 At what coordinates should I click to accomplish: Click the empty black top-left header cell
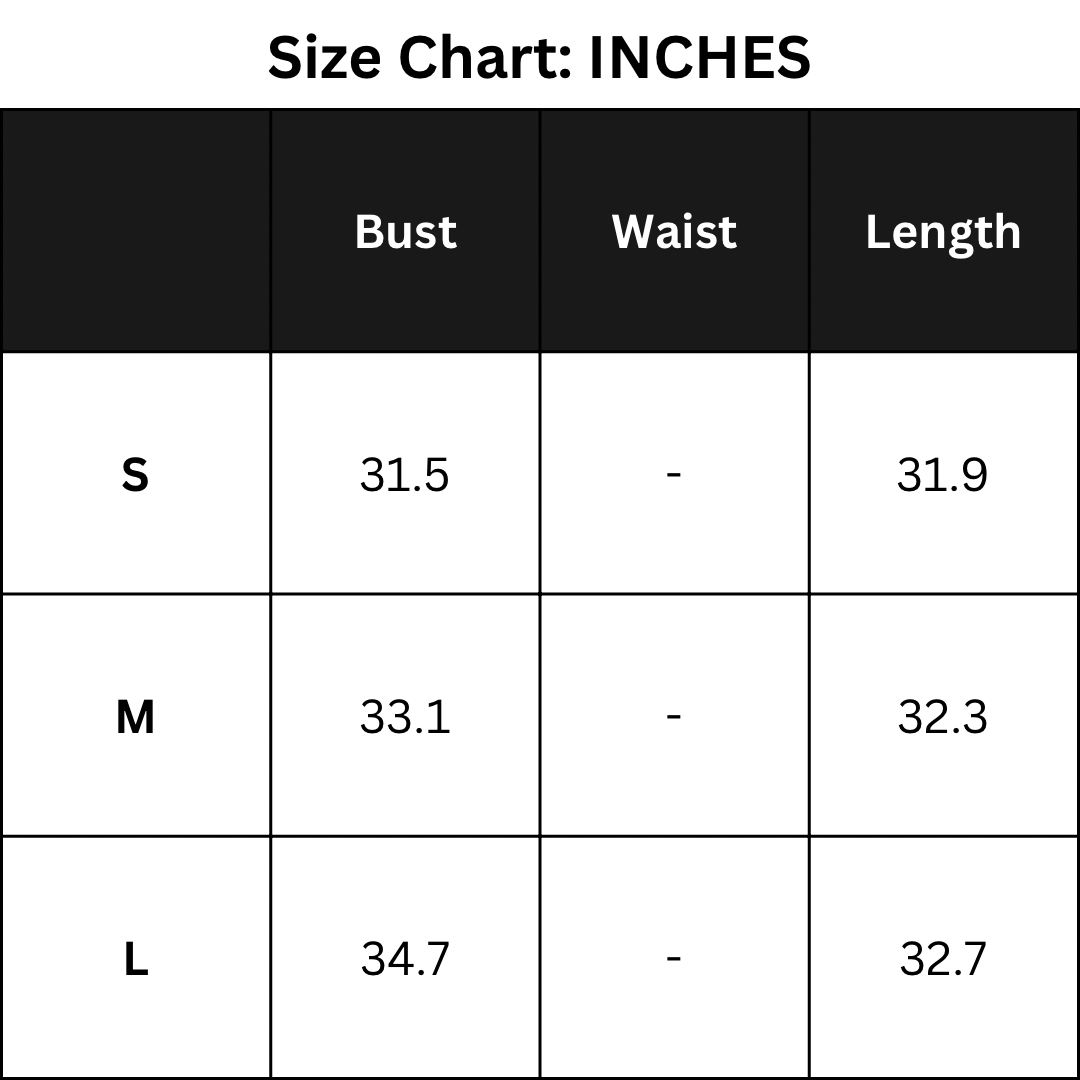(x=136, y=231)
